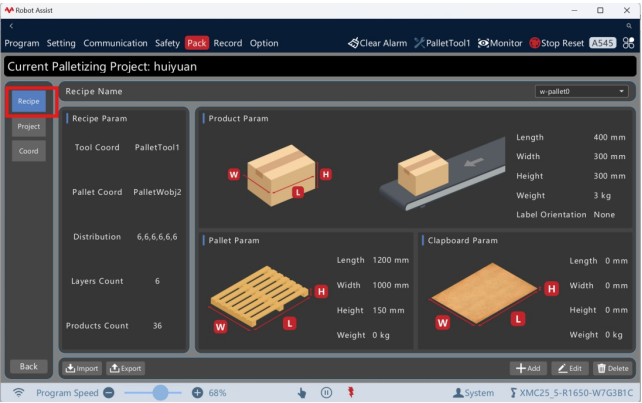Image resolution: width=642 pixels, height=403 pixels.
Task: Click the 6,6,6,6,6,6 distribution value
Action: tap(157, 237)
